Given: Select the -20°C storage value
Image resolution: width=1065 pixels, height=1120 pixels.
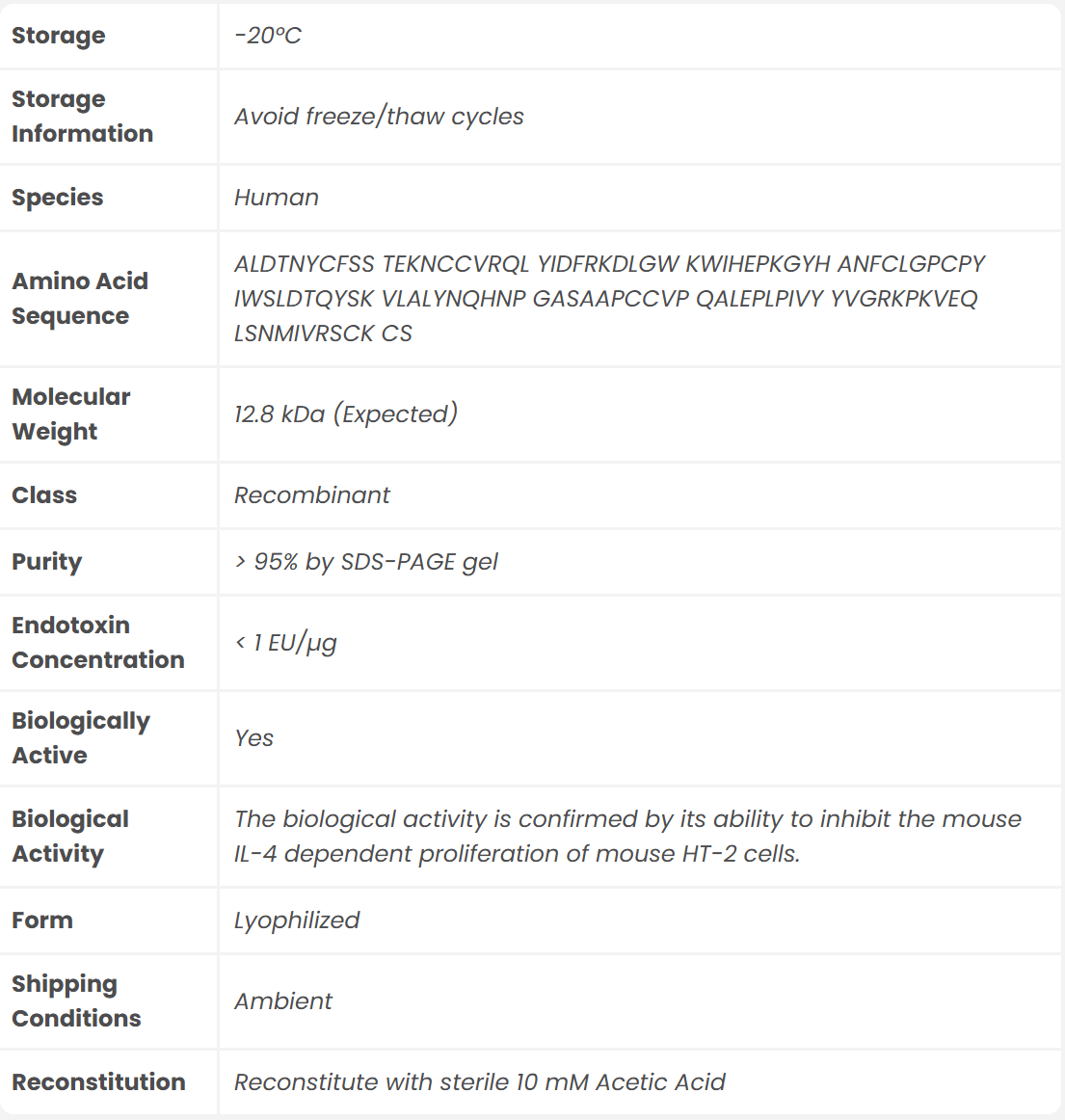Looking at the screenshot, I should (x=268, y=36).
